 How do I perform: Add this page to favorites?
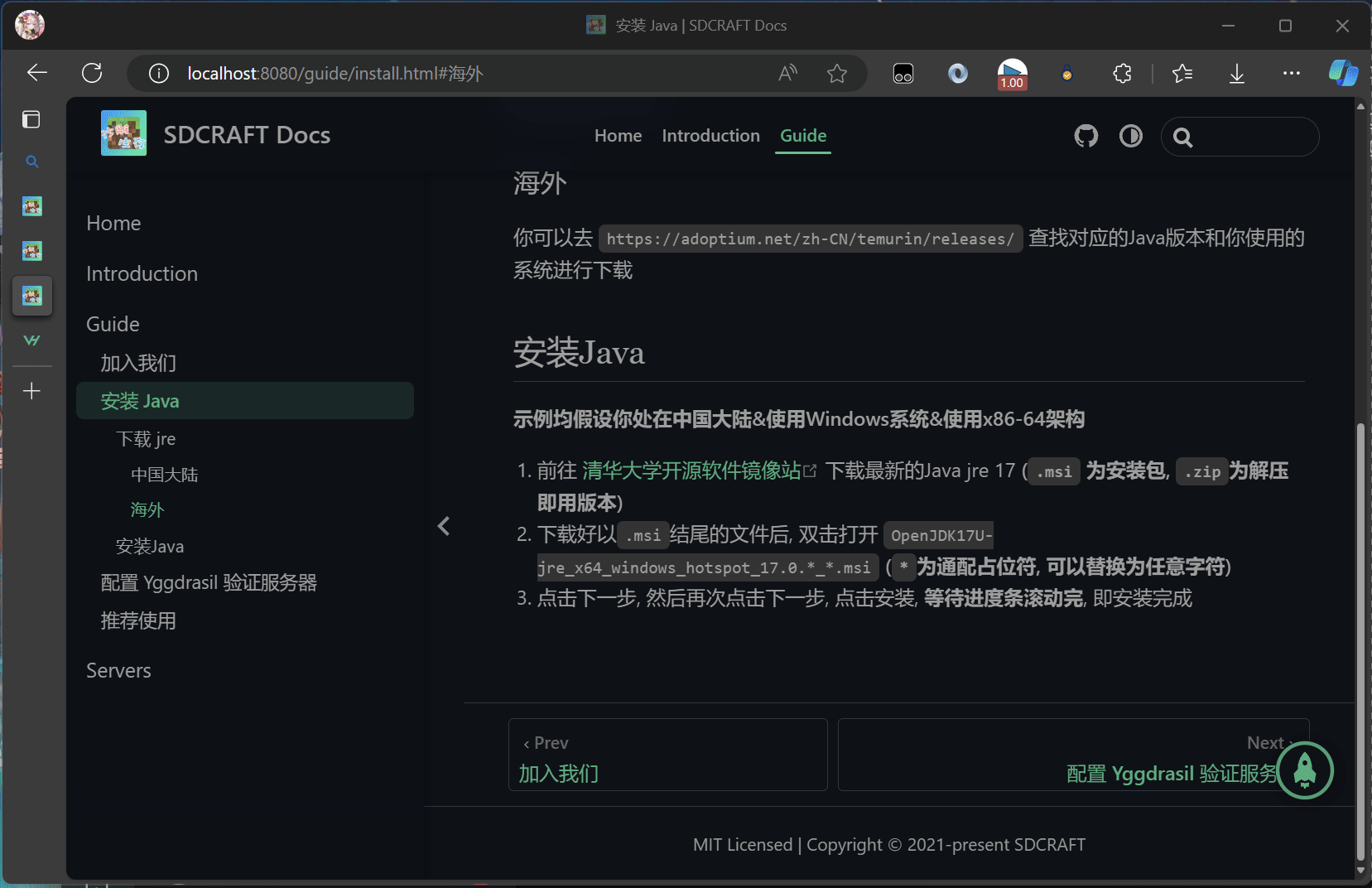836,74
